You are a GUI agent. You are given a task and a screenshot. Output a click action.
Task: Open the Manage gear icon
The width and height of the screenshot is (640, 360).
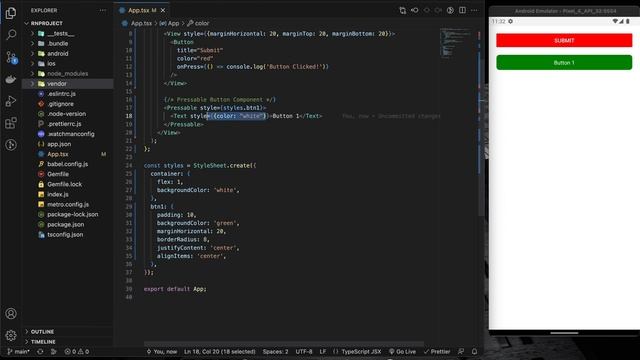click(11, 336)
